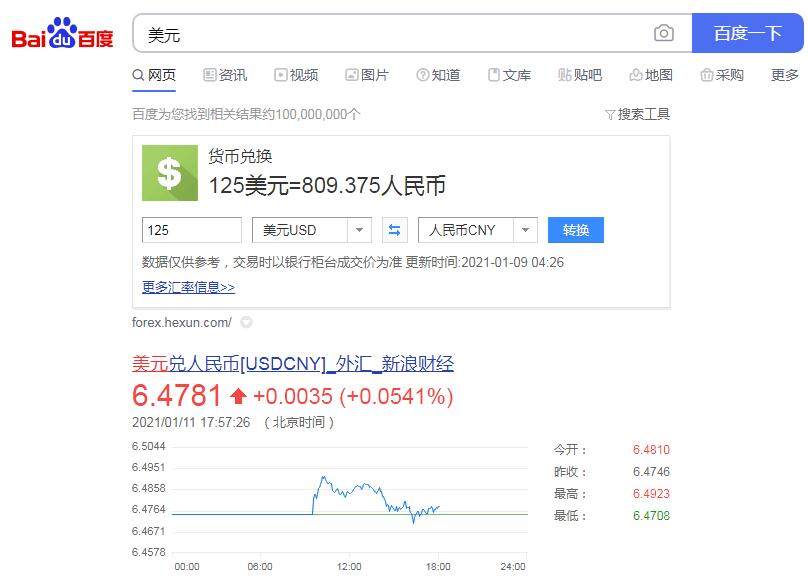Click the small icon beside forex.hexun.com

coord(247,322)
